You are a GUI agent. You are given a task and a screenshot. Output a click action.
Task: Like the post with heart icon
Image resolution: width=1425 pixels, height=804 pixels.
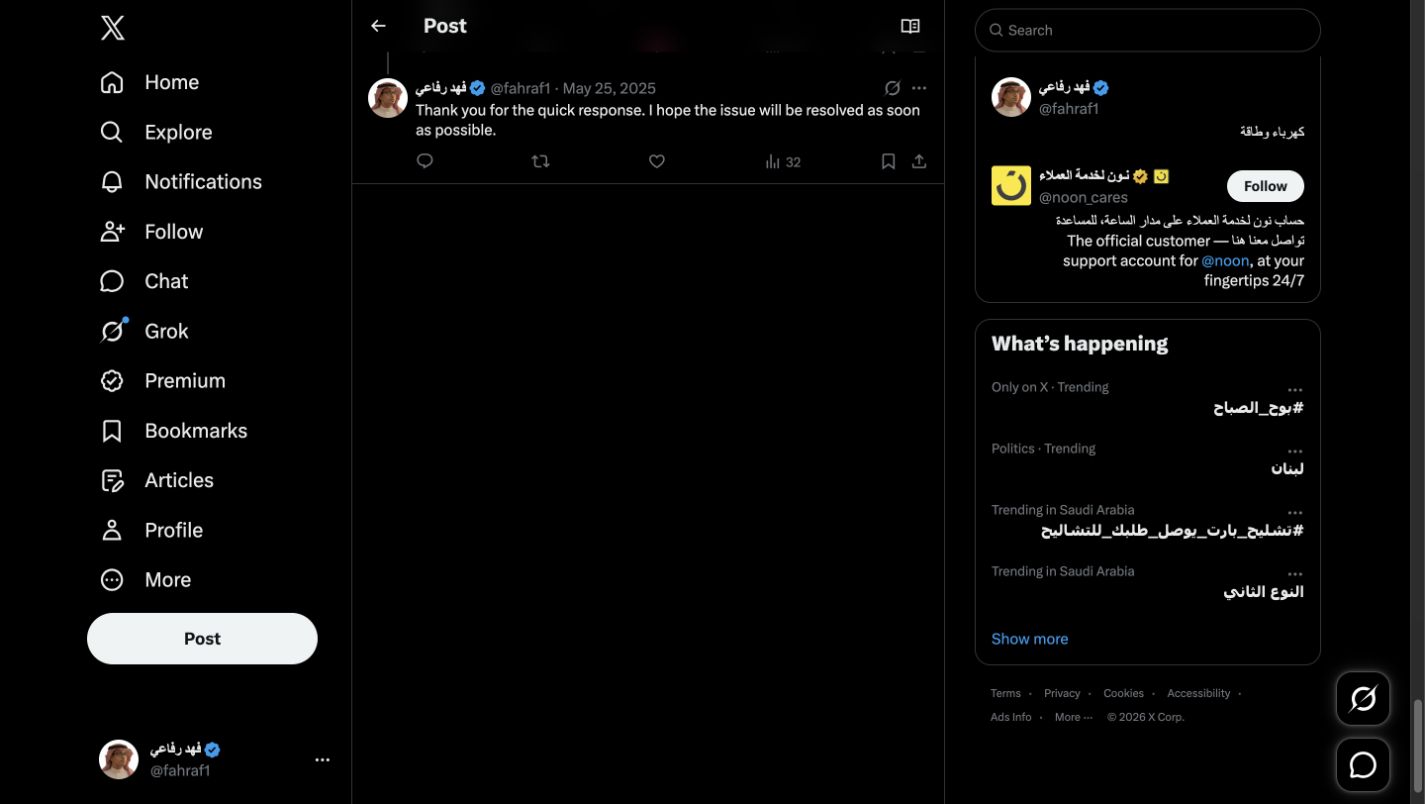657,161
